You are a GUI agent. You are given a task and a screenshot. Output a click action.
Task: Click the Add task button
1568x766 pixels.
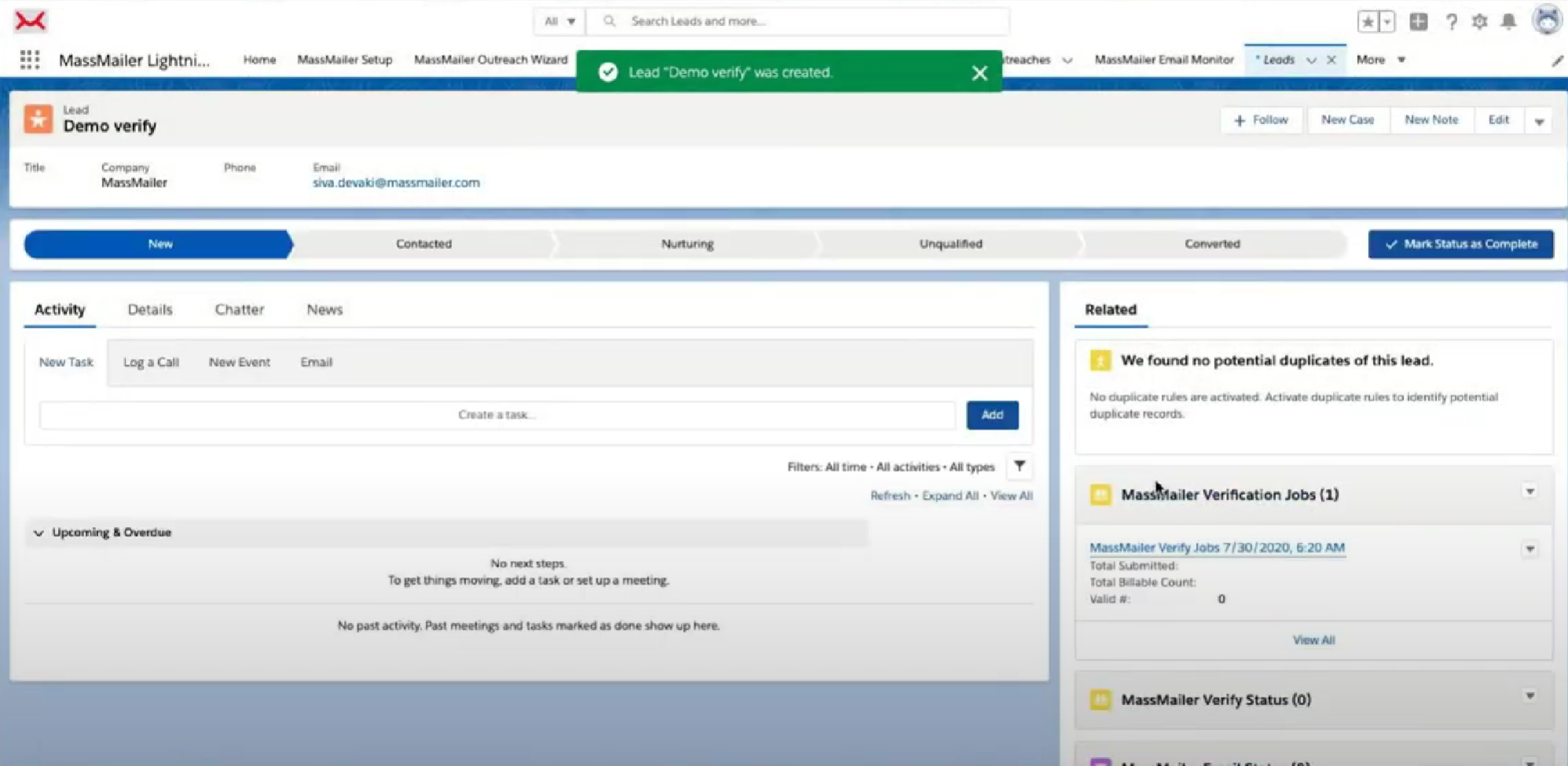[x=992, y=415]
